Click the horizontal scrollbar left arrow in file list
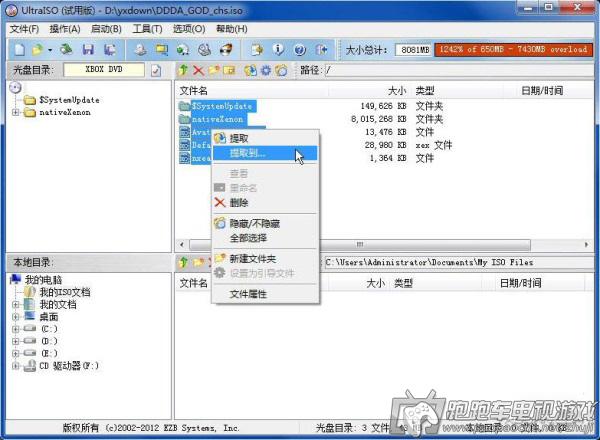 pos(181,244)
